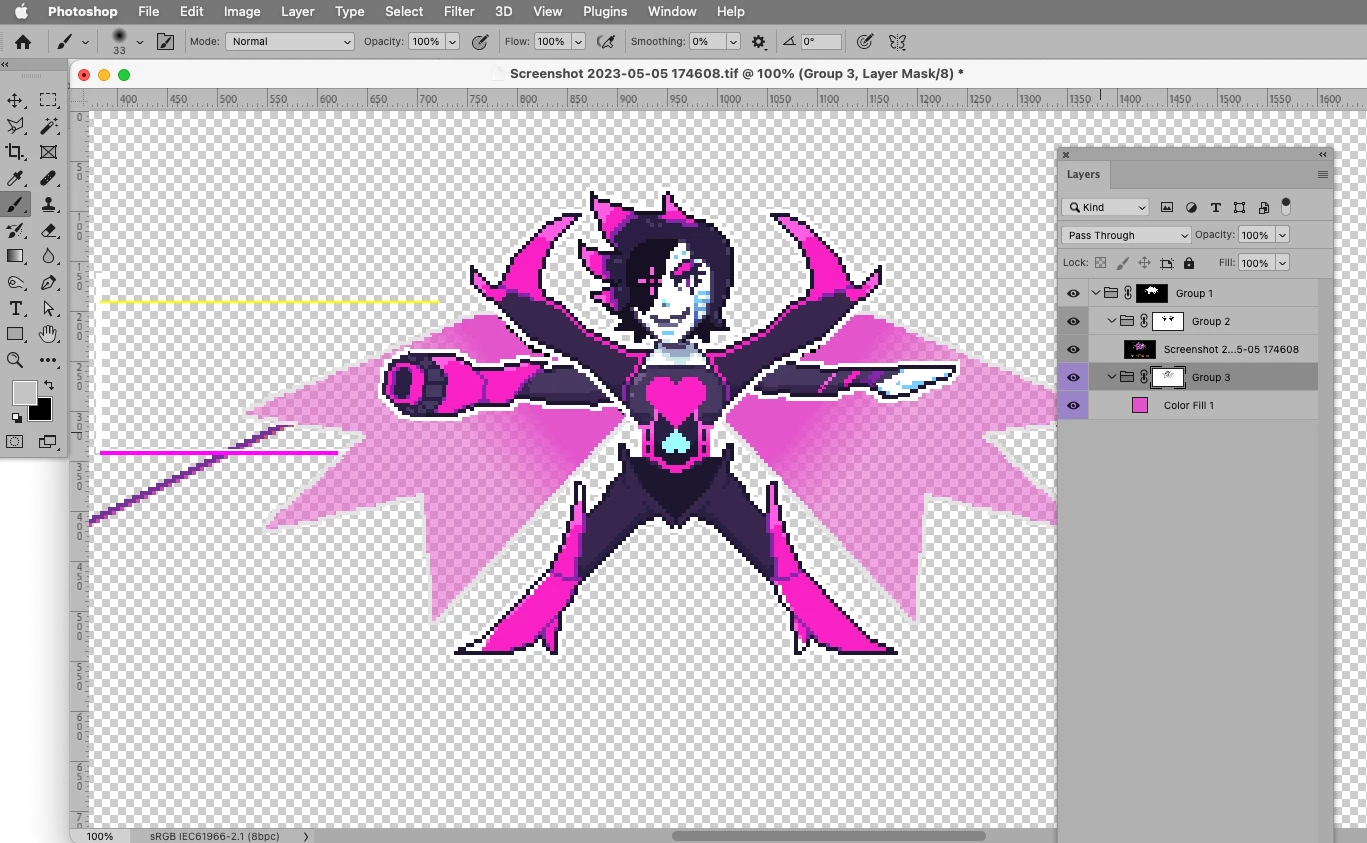The image size is (1367, 843).
Task: Lock layer position
Action: pyautogui.click(x=1144, y=263)
